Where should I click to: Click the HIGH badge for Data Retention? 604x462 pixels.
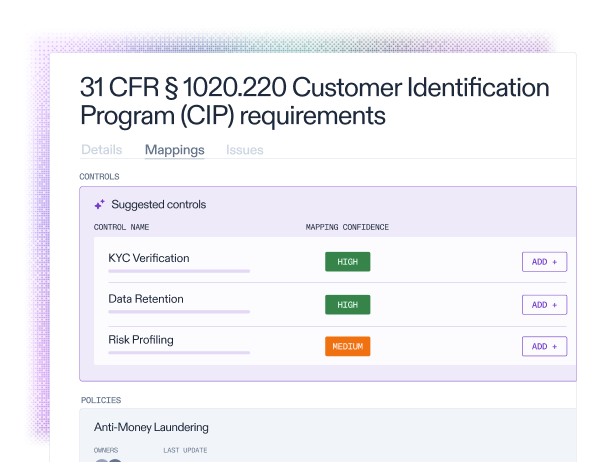point(347,305)
